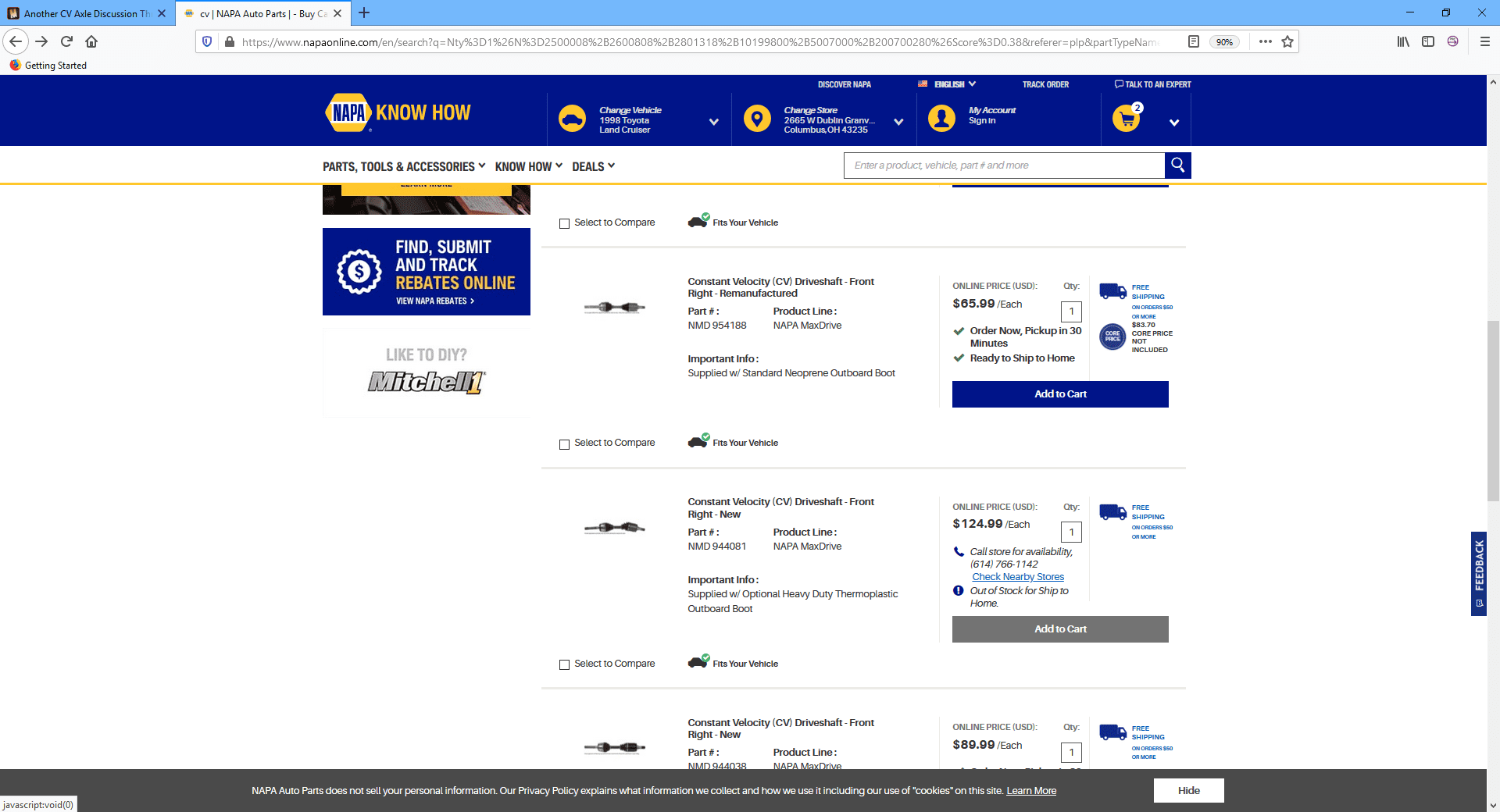Click quantity field for $89.99 driveshaft
Viewport: 1500px width, 812px height.
[1071, 753]
